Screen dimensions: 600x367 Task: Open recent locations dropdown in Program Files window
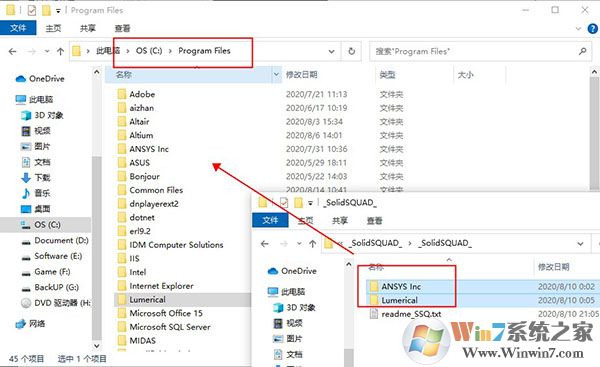pyautogui.click(x=47, y=51)
